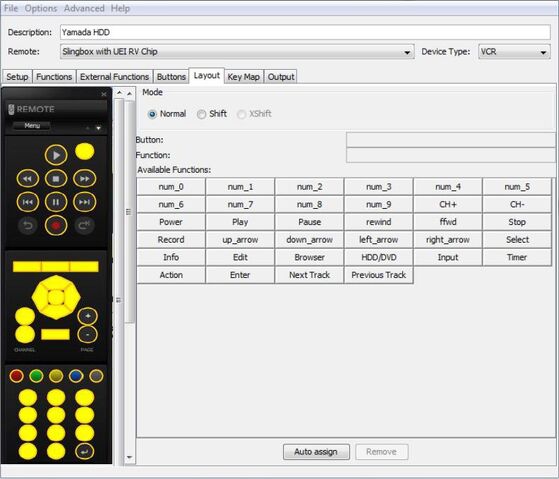This screenshot has height=479, width=559.
Task: Click the Play icon on the remote
Action: click(x=56, y=155)
